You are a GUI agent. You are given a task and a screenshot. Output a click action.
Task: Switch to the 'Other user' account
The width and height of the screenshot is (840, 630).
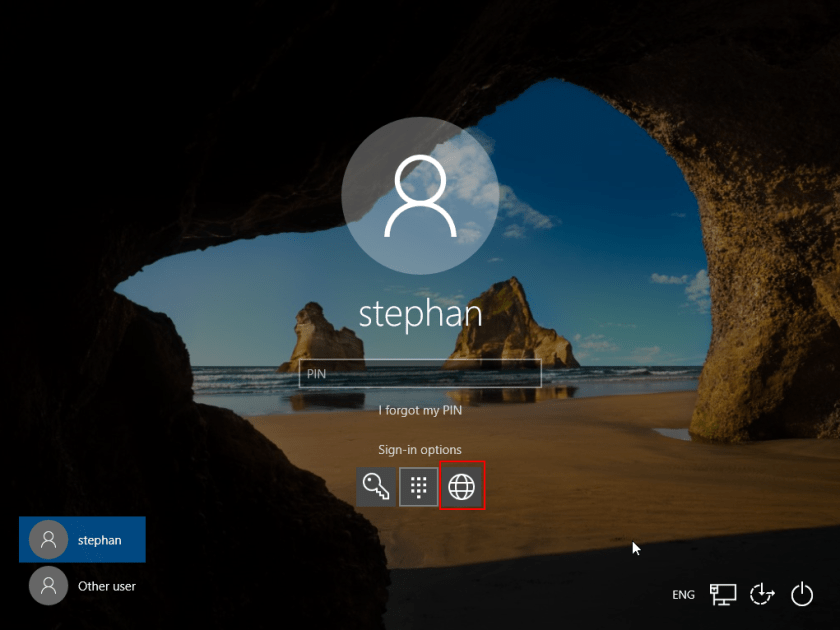tap(82, 586)
